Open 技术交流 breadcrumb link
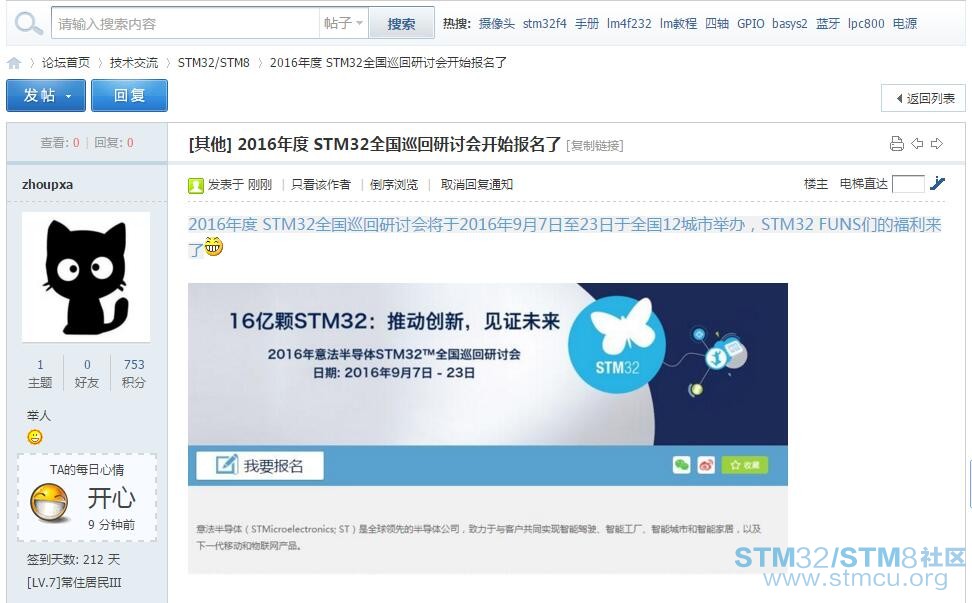 click(x=134, y=63)
